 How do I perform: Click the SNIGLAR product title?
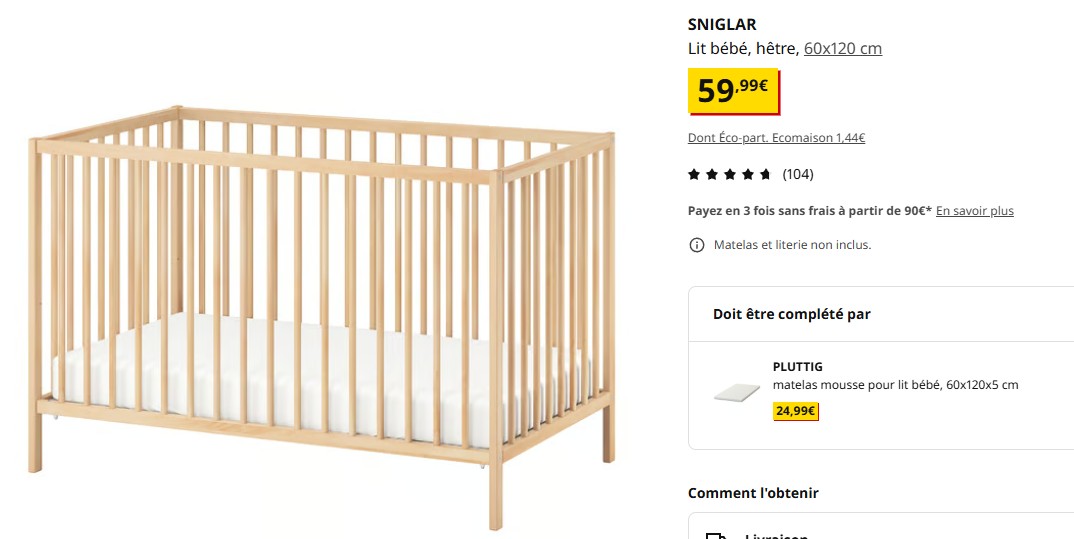[x=722, y=25]
